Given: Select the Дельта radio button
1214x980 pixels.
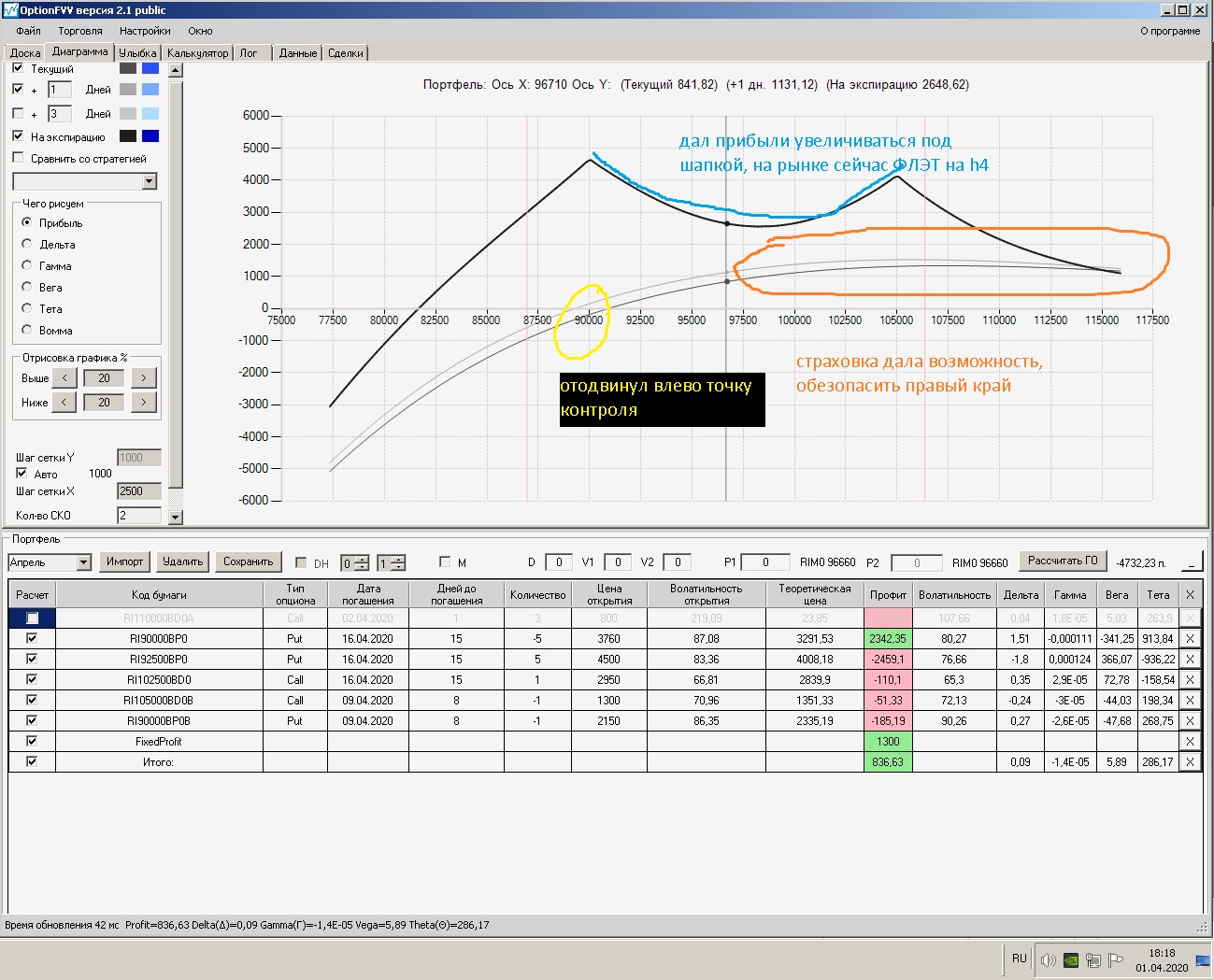Looking at the screenshot, I should tap(27, 244).
